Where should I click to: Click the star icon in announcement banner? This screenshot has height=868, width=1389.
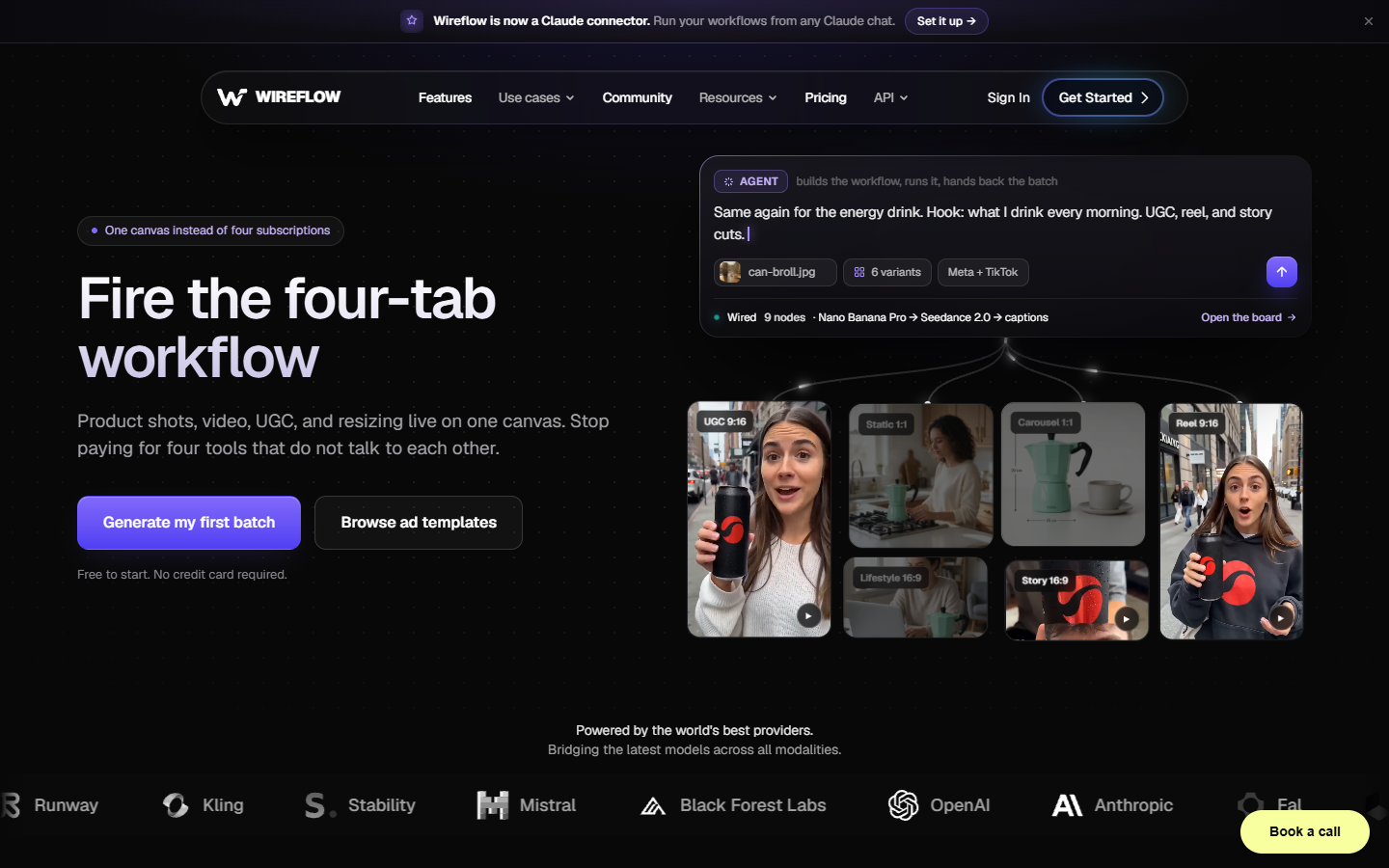click(412, 20)
